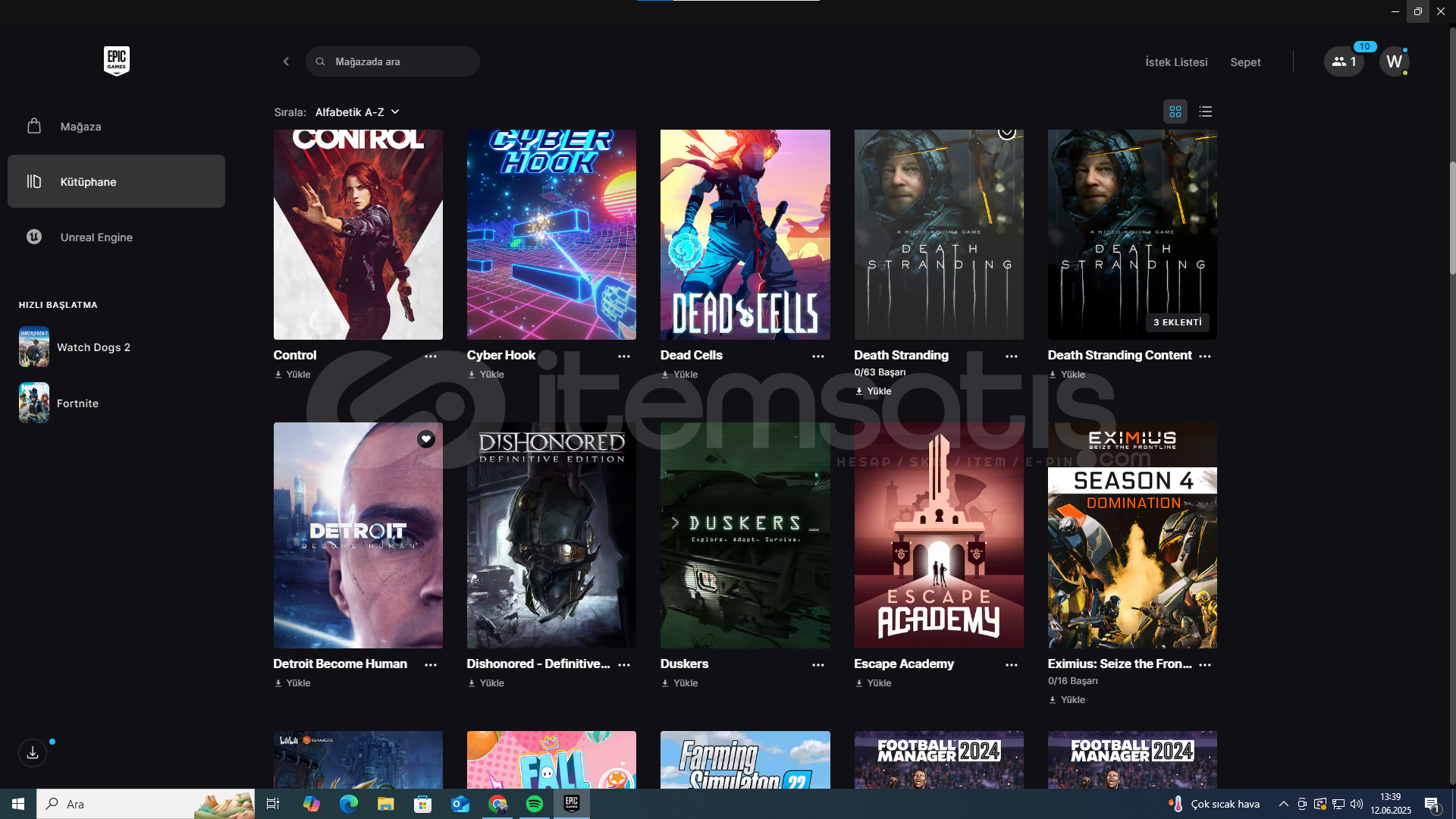Expand the Alfabetik A-Z sort dropdown
The image size is (1456, 819).
pyautogui.click(x=356, y=112)
